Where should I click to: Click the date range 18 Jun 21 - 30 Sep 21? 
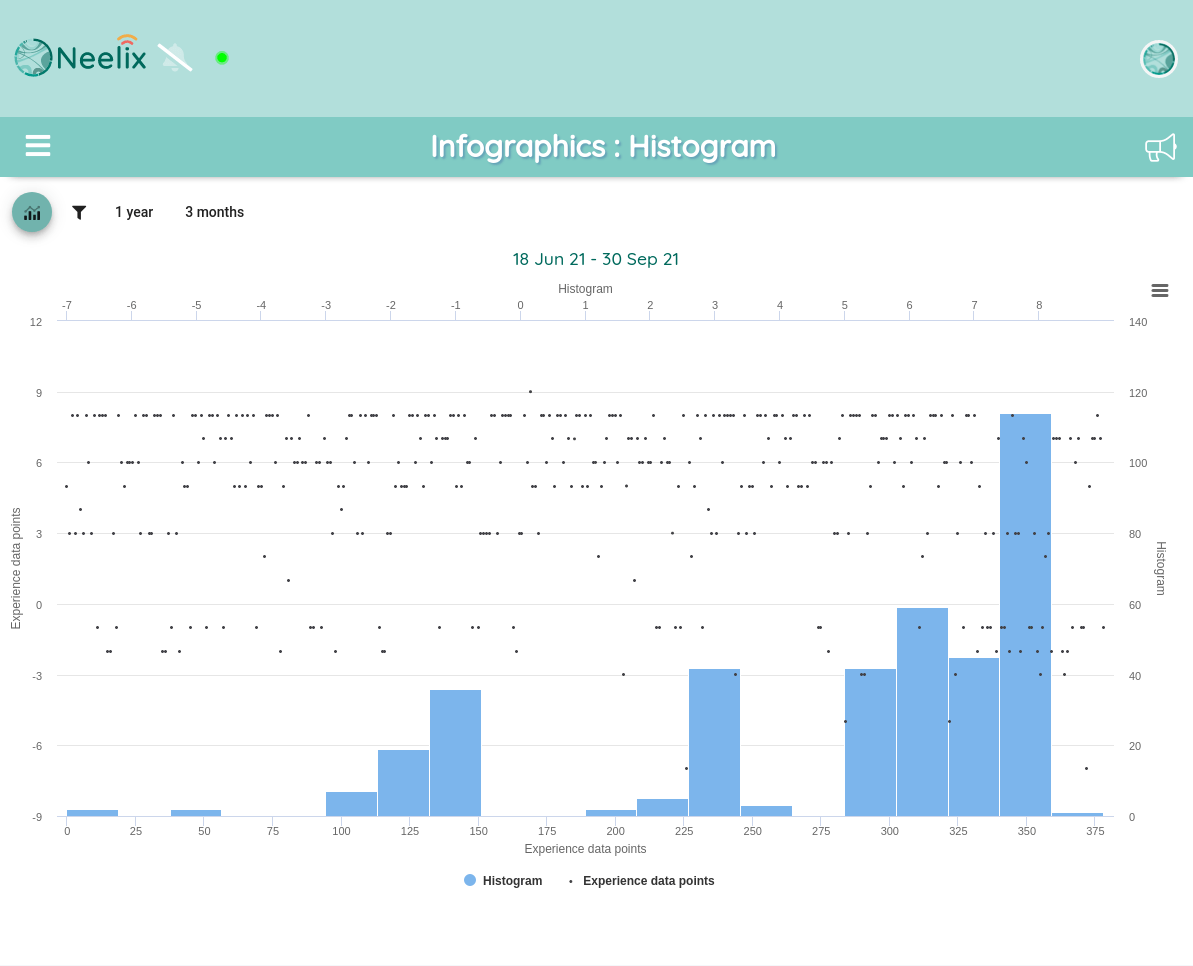click(596, 259)
